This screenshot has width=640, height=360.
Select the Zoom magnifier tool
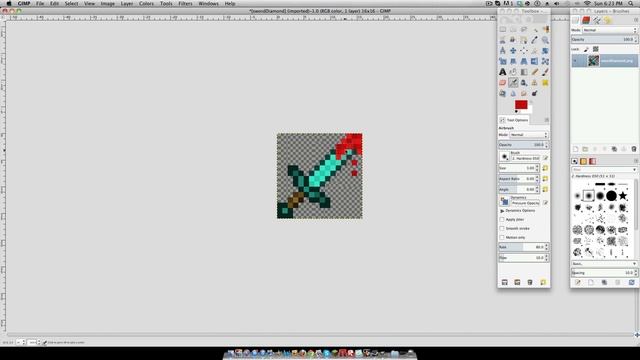(x=545, y=40)
